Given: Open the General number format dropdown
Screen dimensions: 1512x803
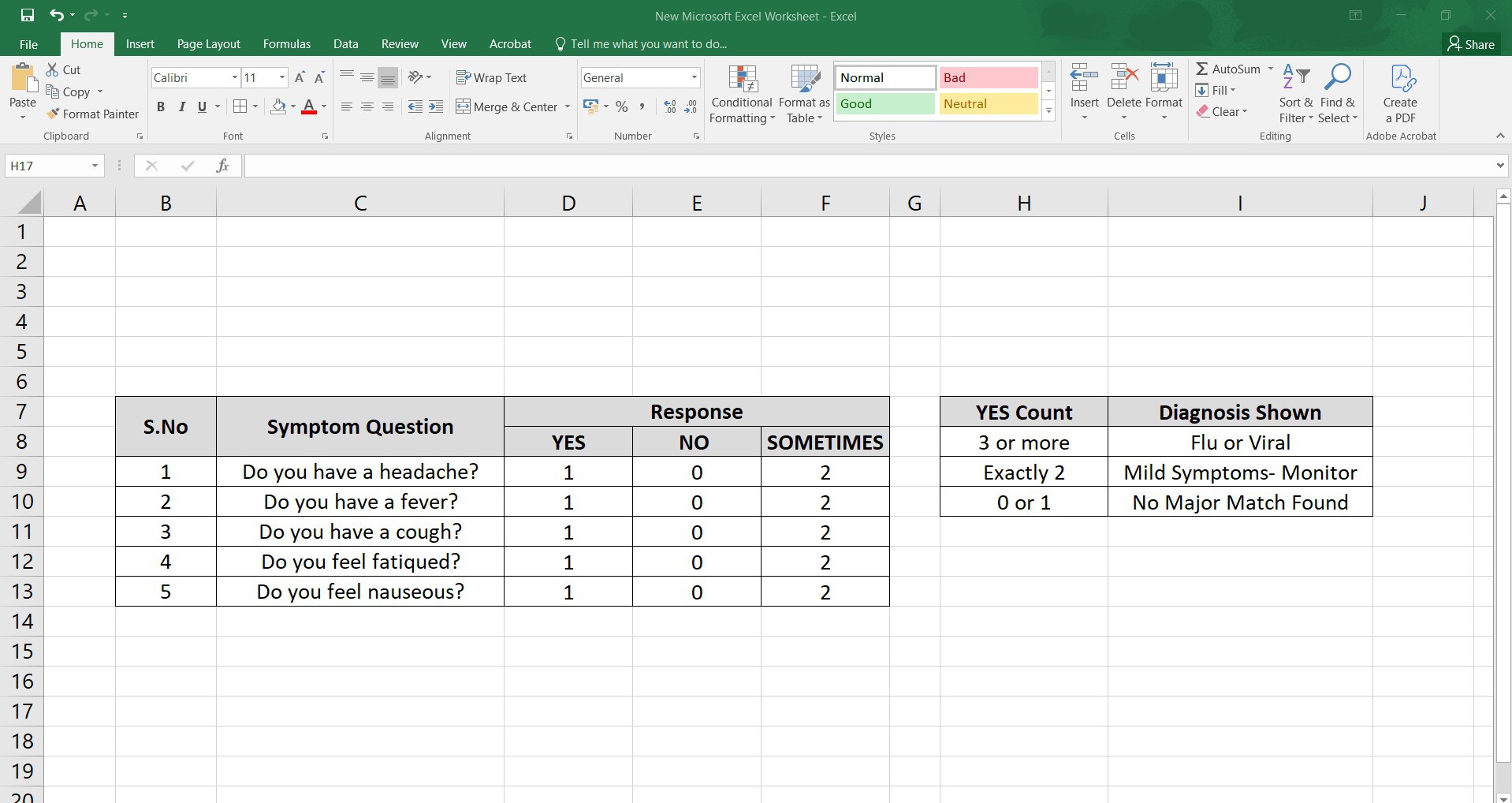Looking at the screenshot, I should pos(694,77).
